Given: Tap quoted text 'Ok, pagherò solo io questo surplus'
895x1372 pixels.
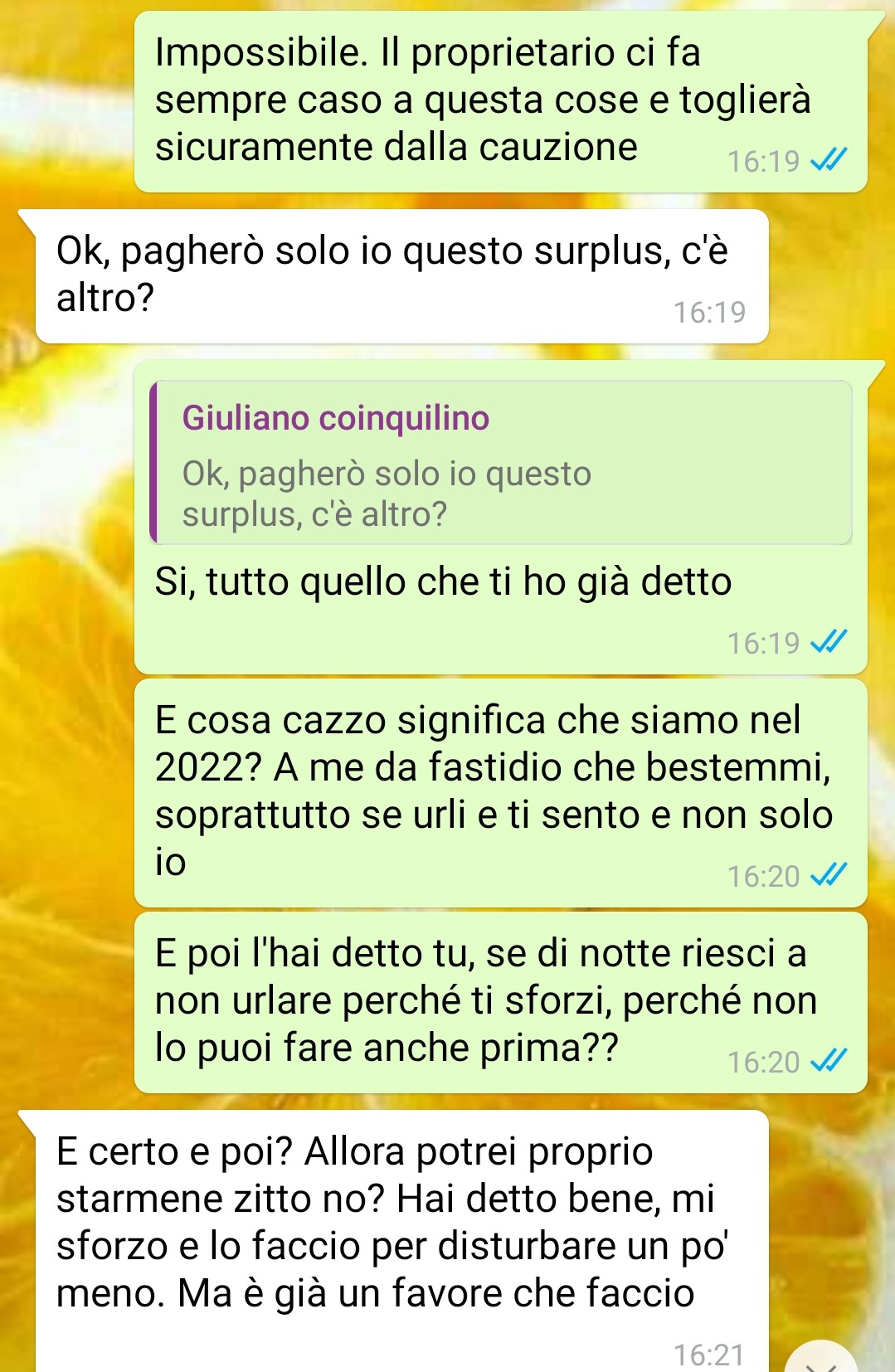Looking at the screenshot, I should tap(387, 494).
